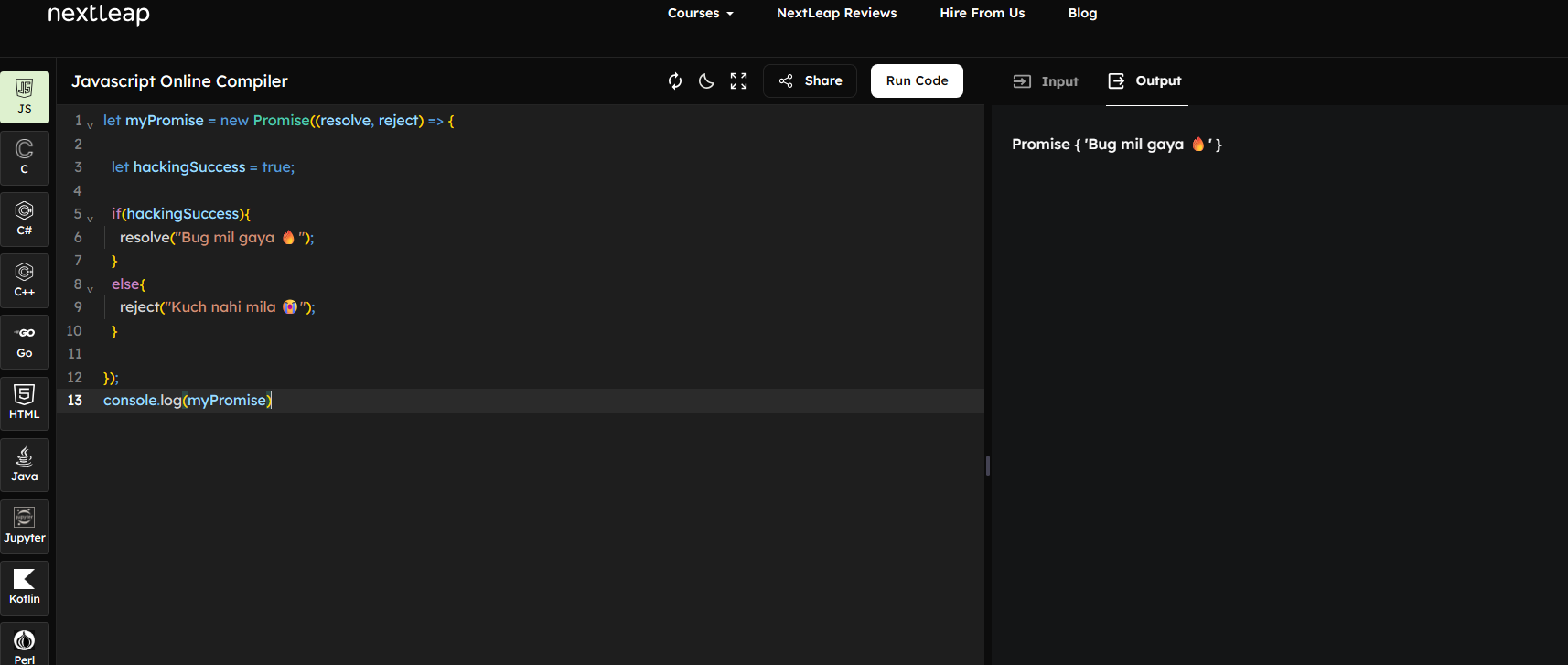This screenshot has height=665, width=1568.
Task: Open the HTML editor icon
Action: pos(25,402)
